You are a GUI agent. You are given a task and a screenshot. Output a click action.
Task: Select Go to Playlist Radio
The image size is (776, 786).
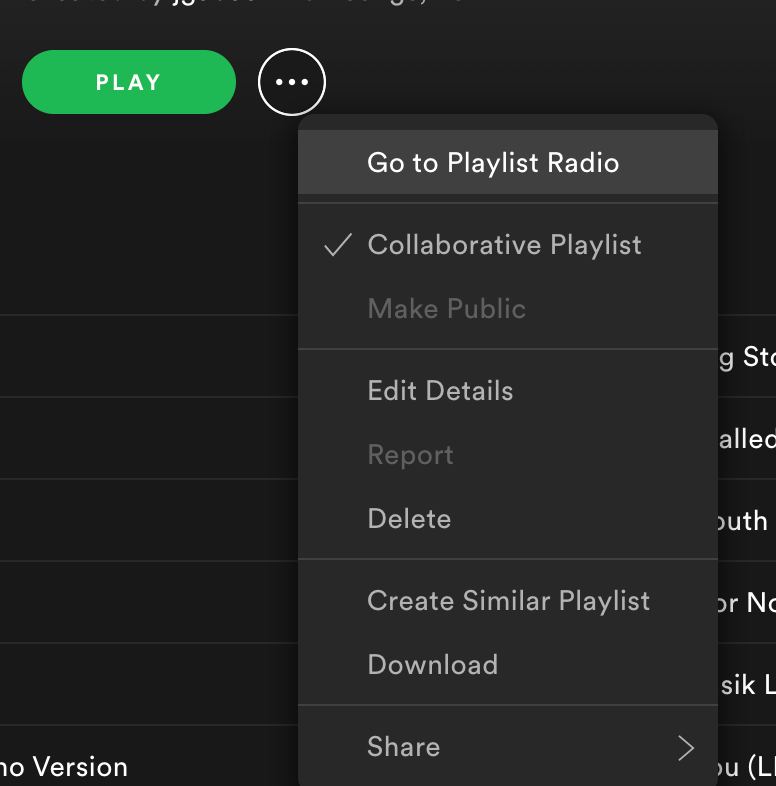click(508, 162)
